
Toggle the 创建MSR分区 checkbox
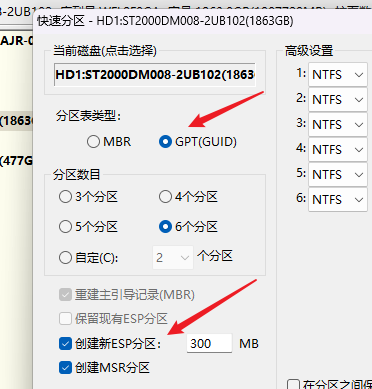coord(65,368)
